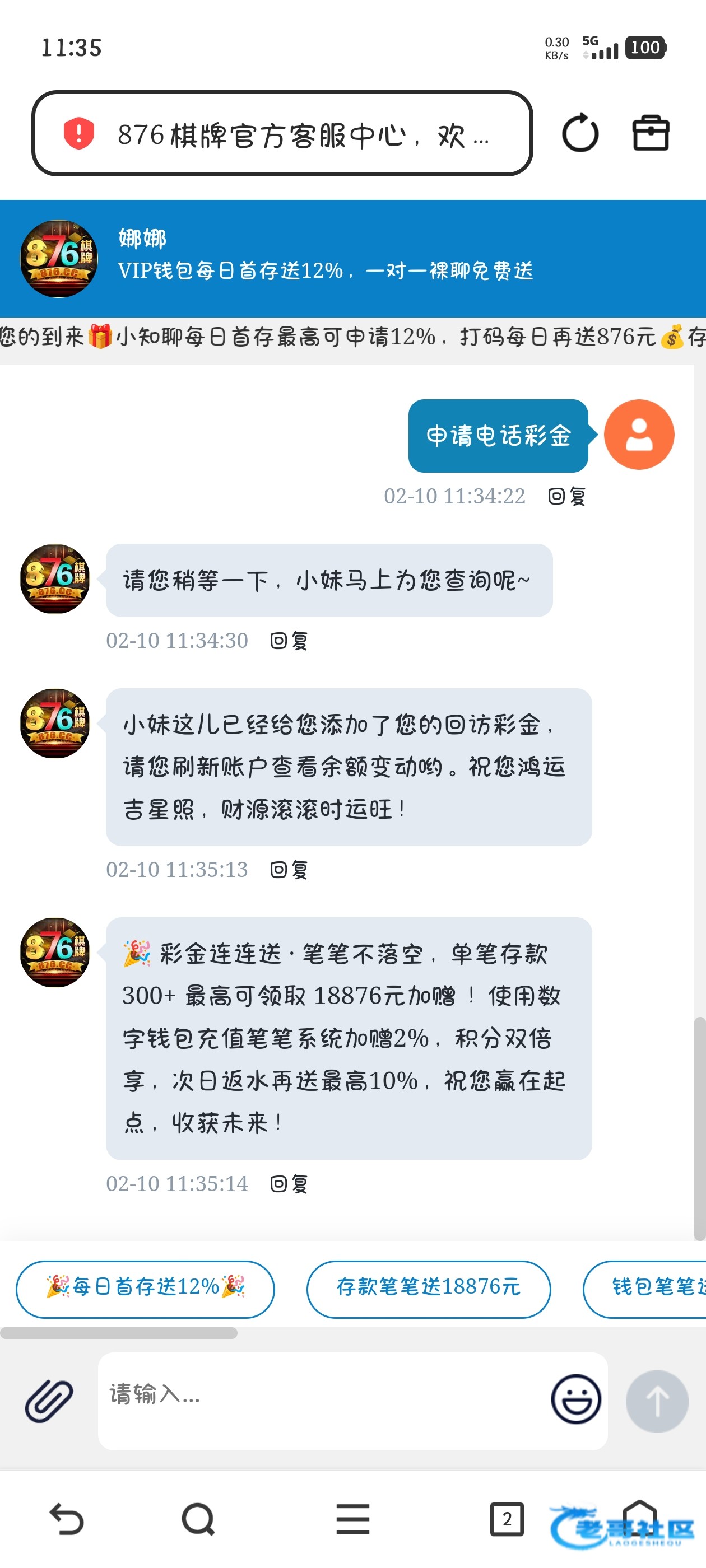Click the address bar showing 876棋牌官方客服中心

282,133
